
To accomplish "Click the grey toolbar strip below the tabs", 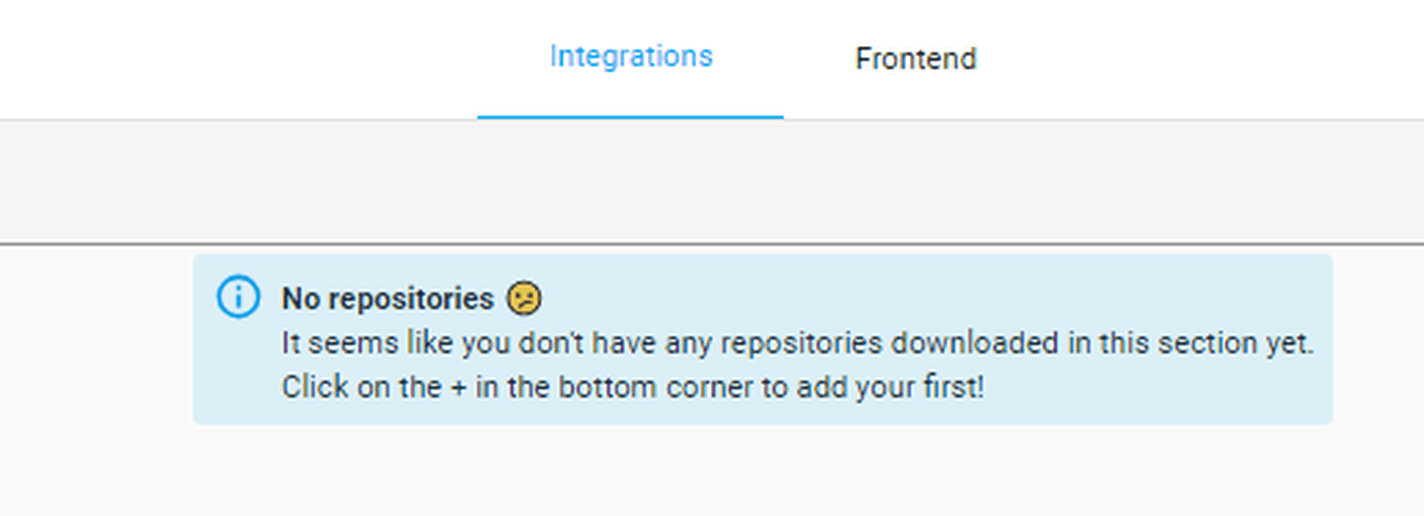I will 712,181.
